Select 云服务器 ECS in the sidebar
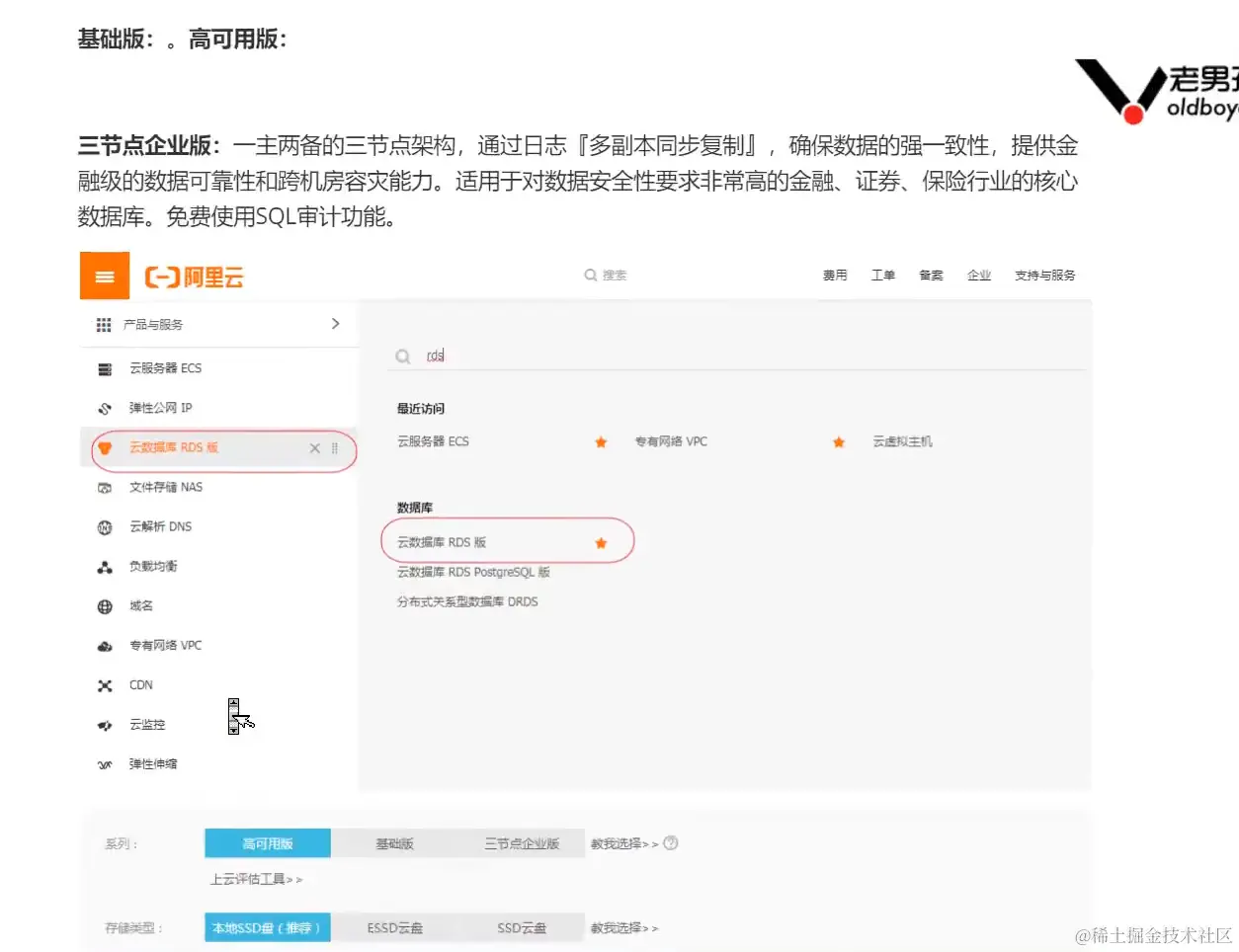 tap(165, 368)
